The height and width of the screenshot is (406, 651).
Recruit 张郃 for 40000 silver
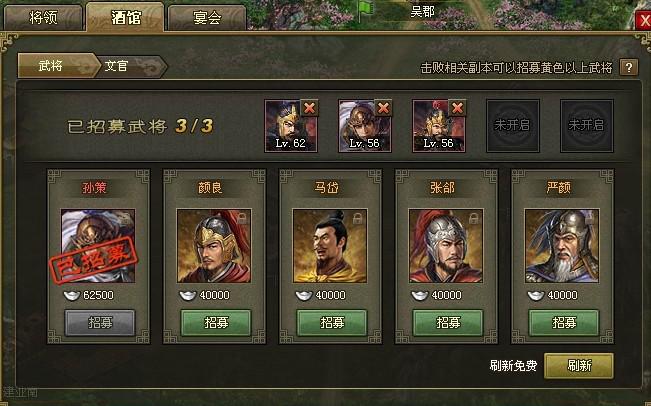pyautogui.click(x=448, y=322)
